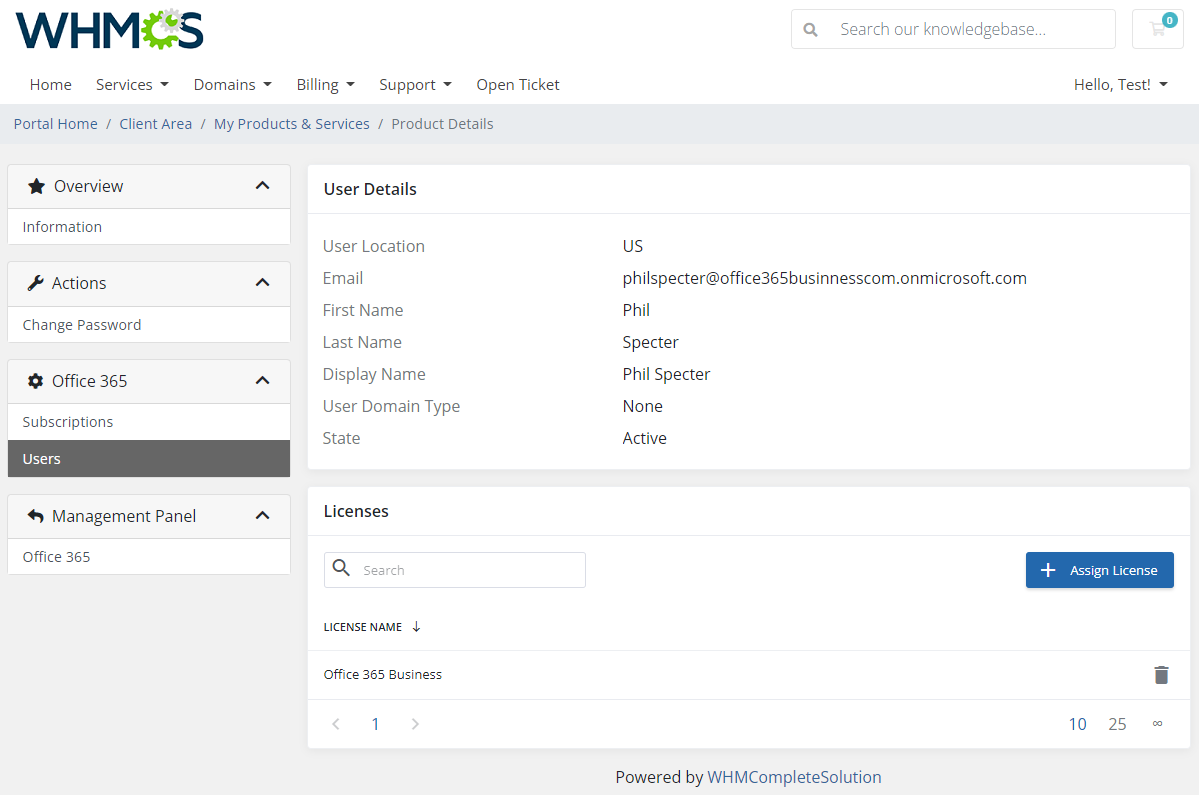The width and height of the screenshot is (1199, 795).
Task: Collapse the Office 365 sidebar panel
Action: tap(262, 381)
